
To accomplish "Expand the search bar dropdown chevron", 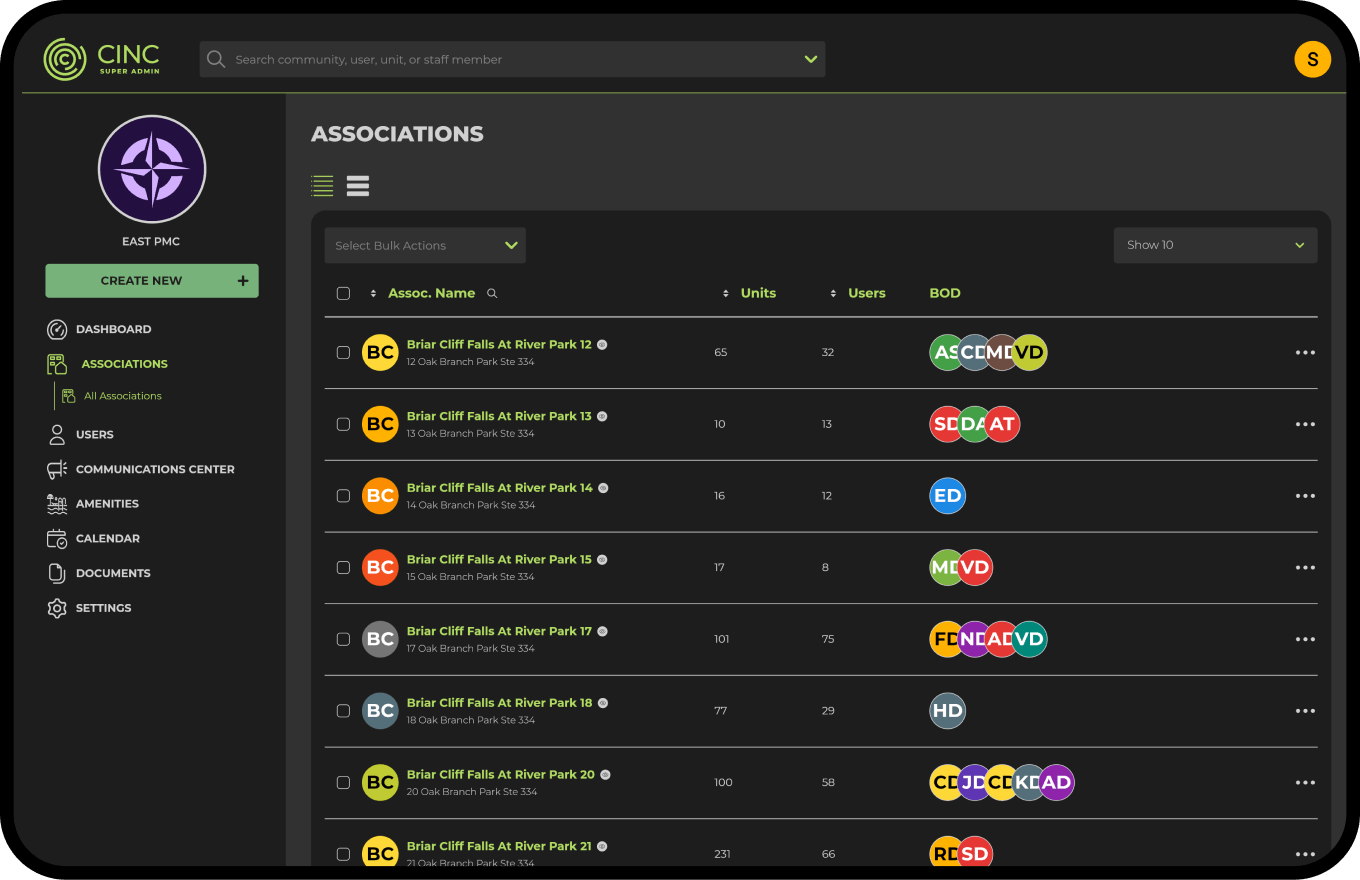I will tap(811, 59).
